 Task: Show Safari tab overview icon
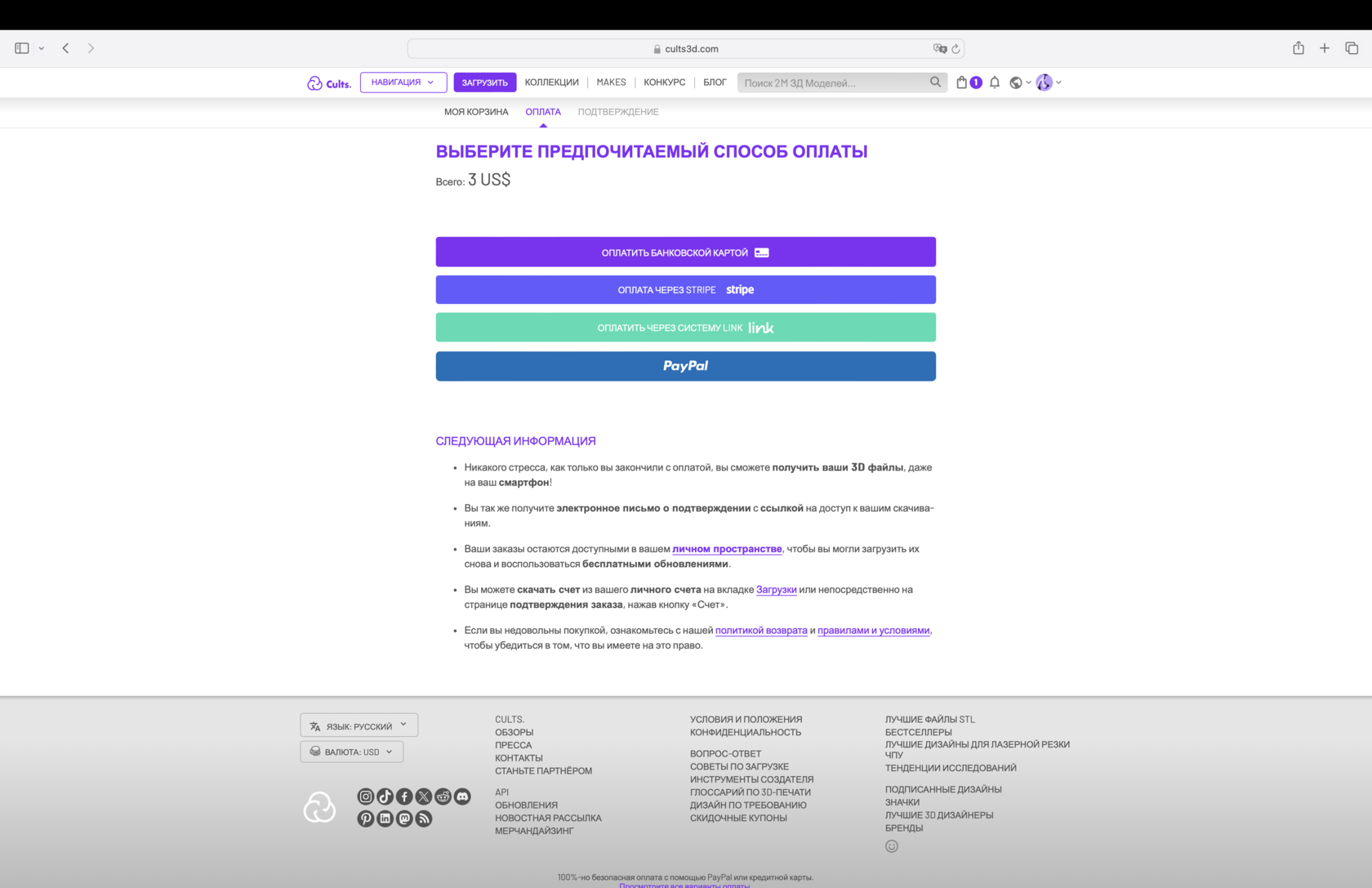(1352, 48)
